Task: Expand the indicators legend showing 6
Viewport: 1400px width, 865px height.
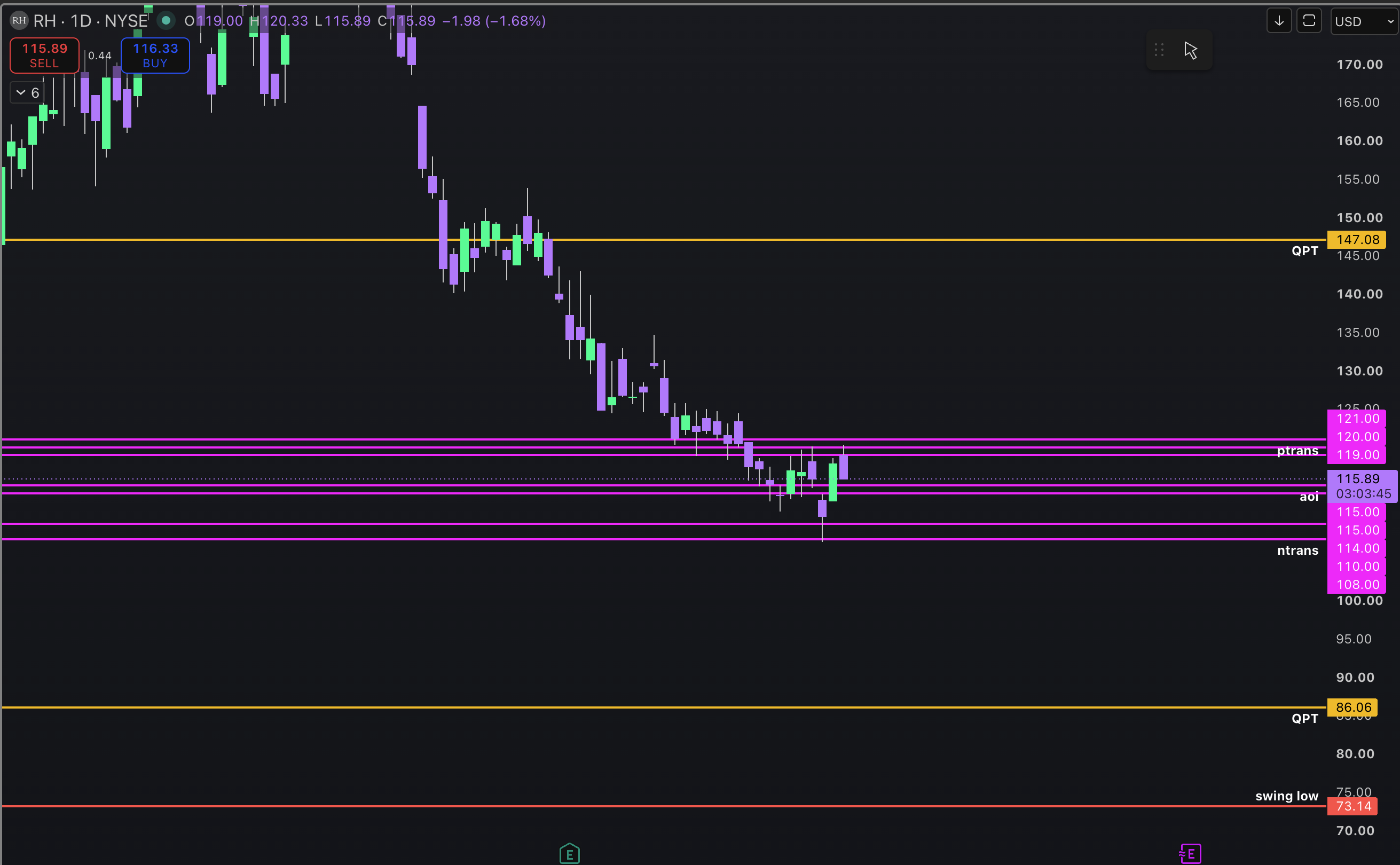Action: click(27, 93)
